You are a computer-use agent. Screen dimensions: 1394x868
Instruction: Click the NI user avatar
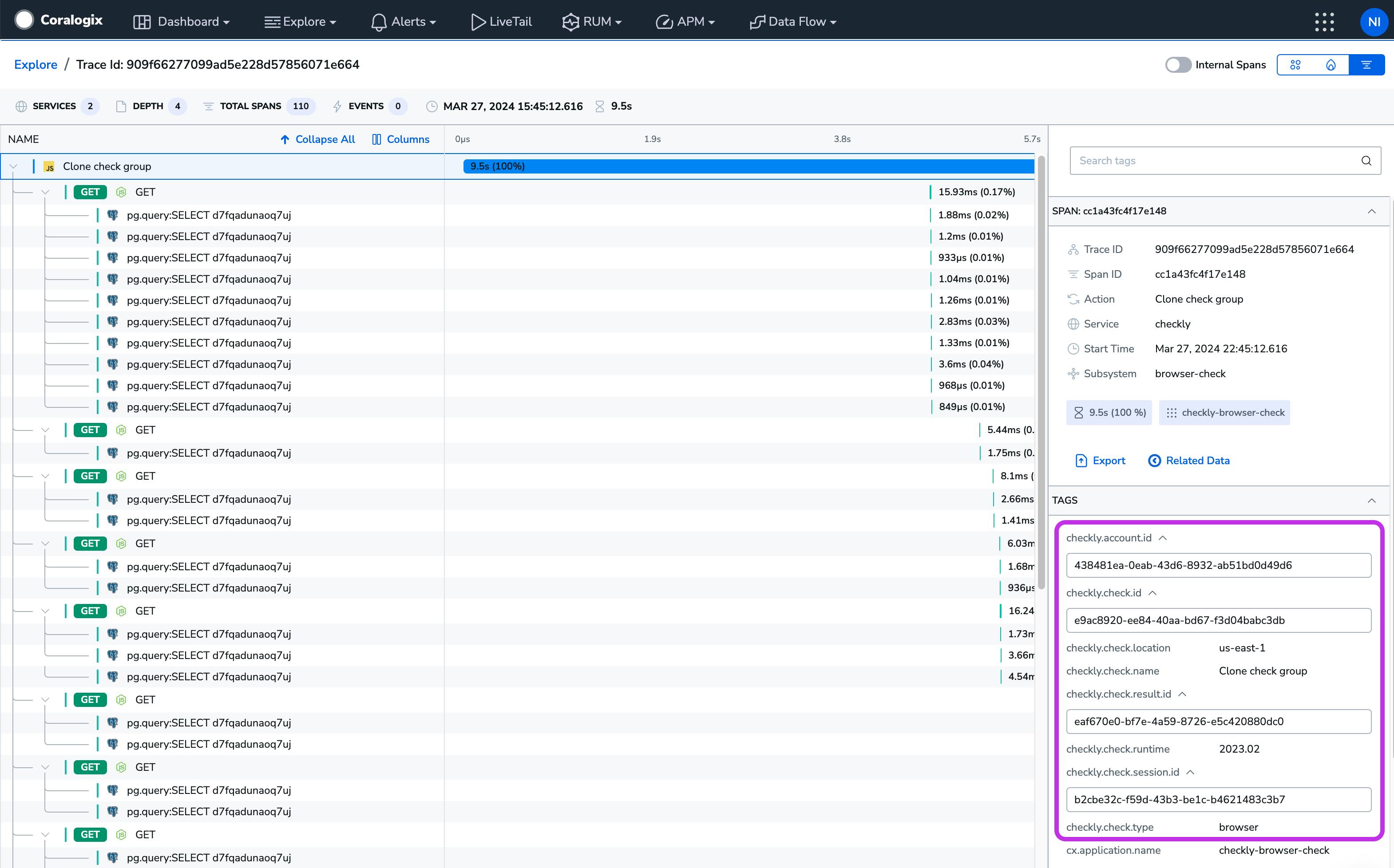pos(1373,22)
